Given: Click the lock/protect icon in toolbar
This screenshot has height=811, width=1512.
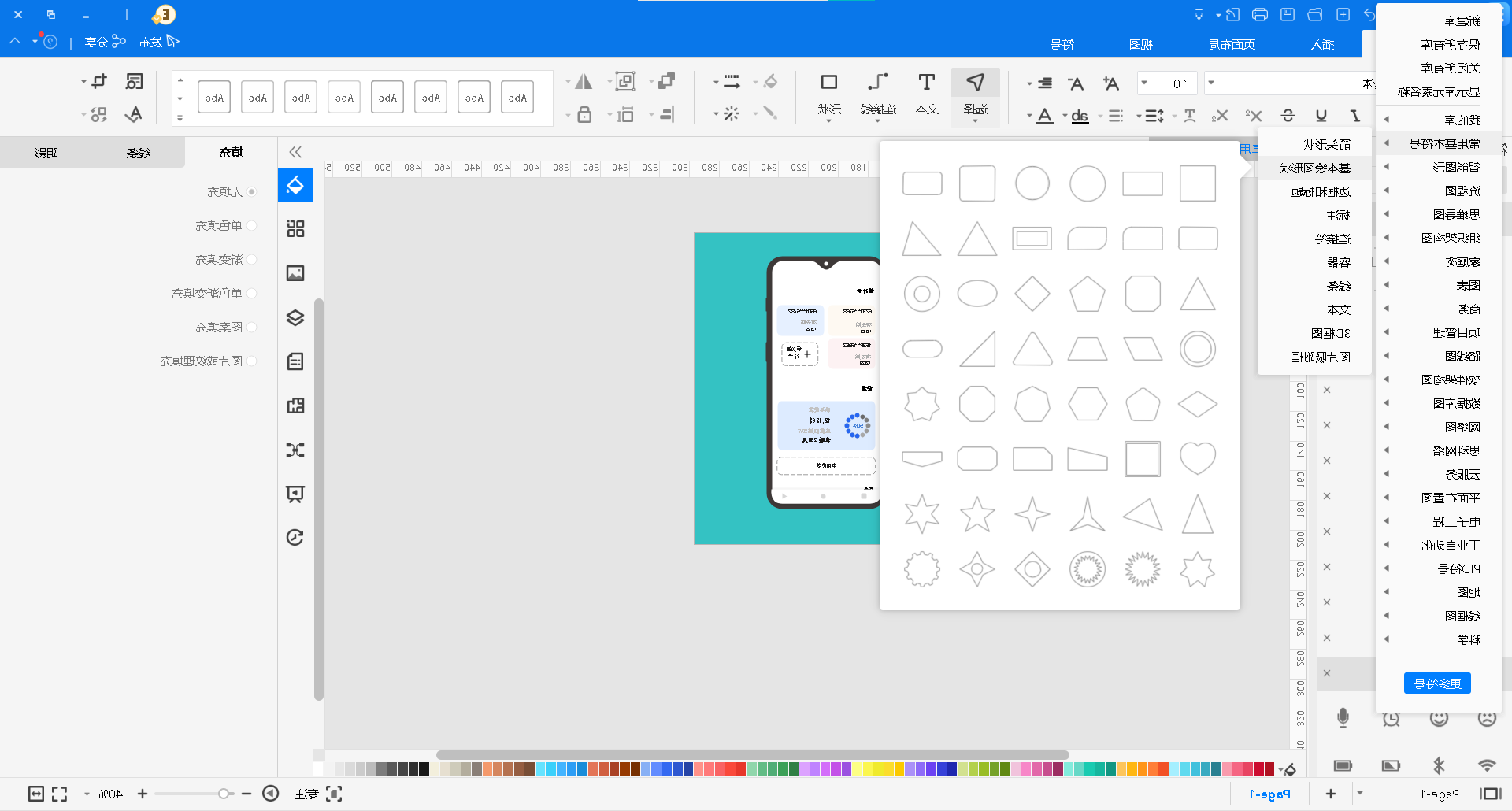Looking at the screenshot, I should (x=584, y=115).
